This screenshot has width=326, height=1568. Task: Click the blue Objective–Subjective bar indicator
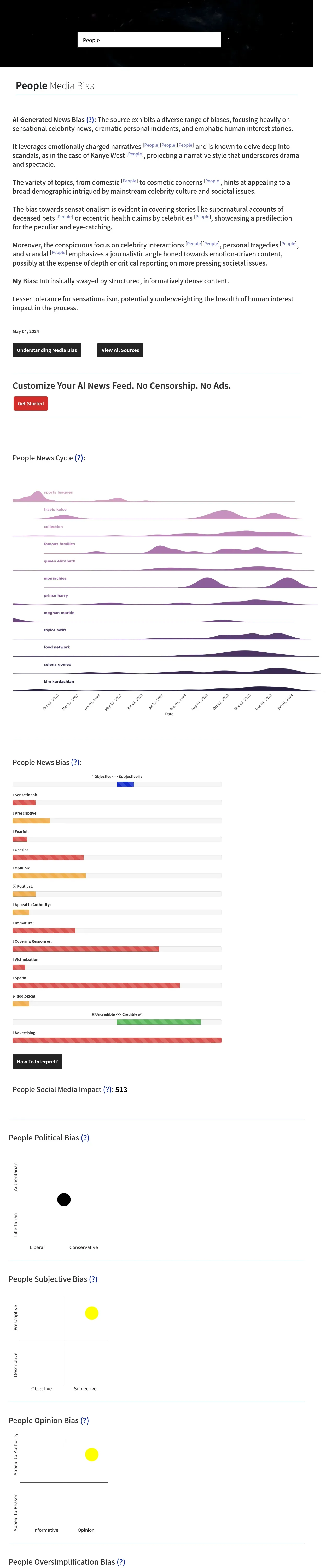click(x=125, y=785)
